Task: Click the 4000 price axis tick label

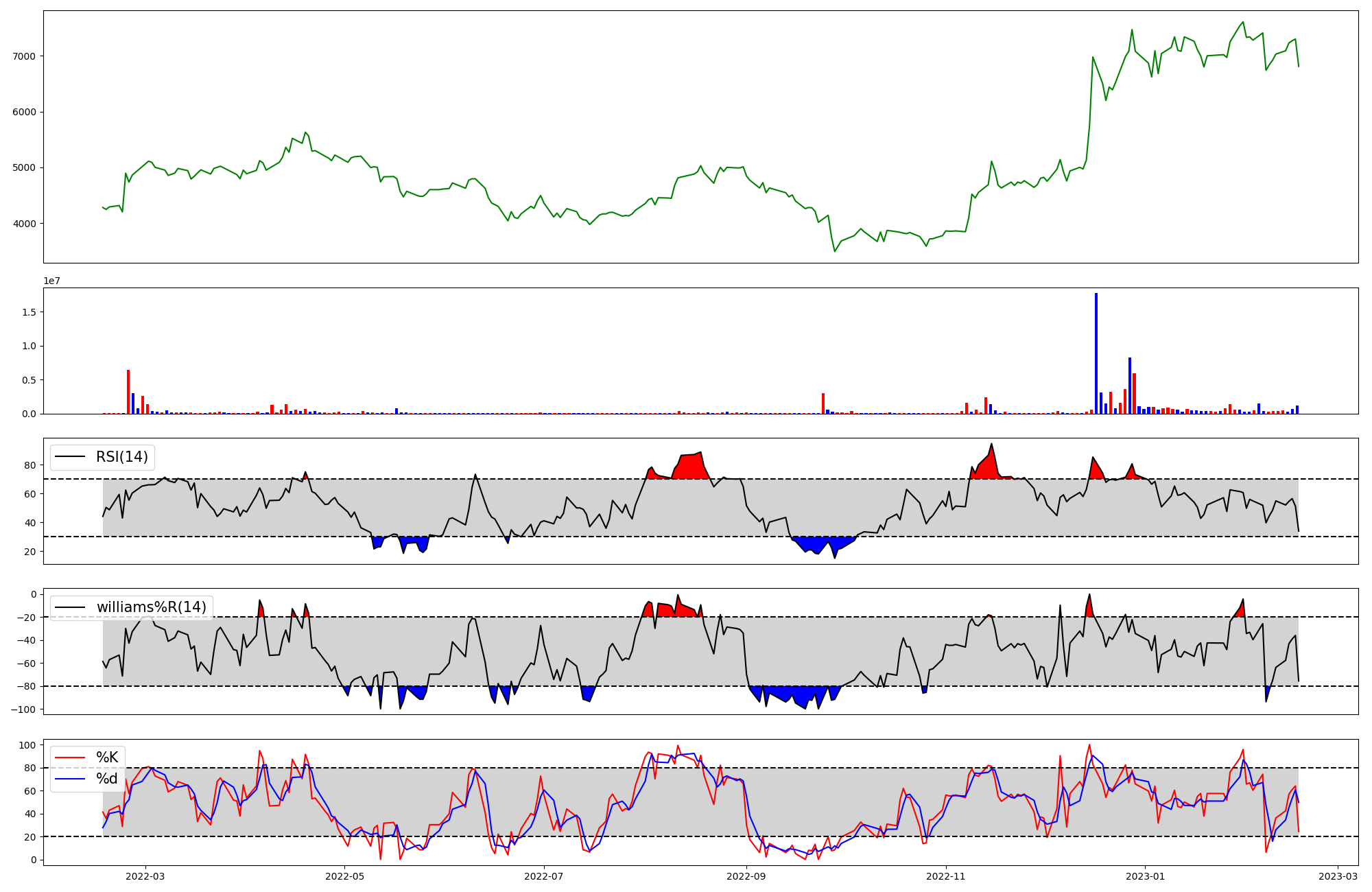Action: click(25, 224)
